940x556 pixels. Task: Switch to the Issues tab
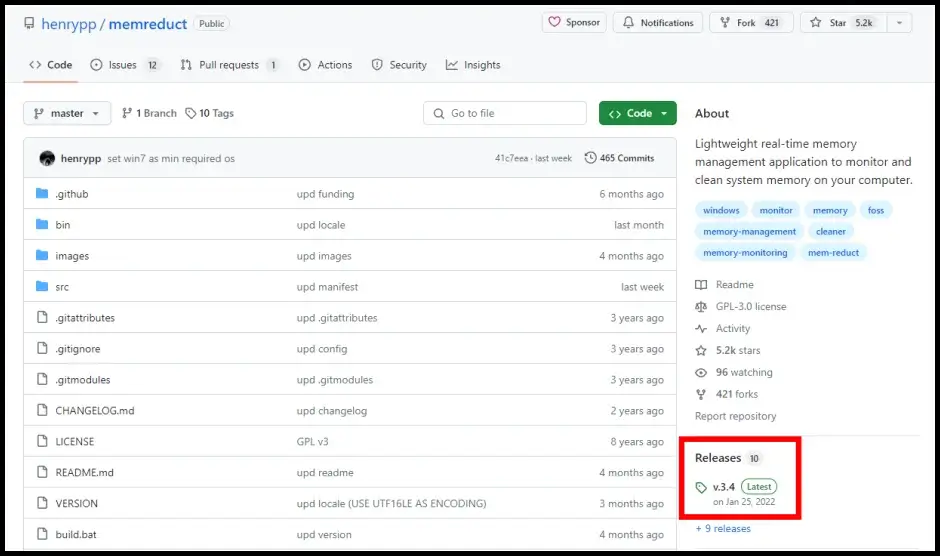(x=124, y=65)
